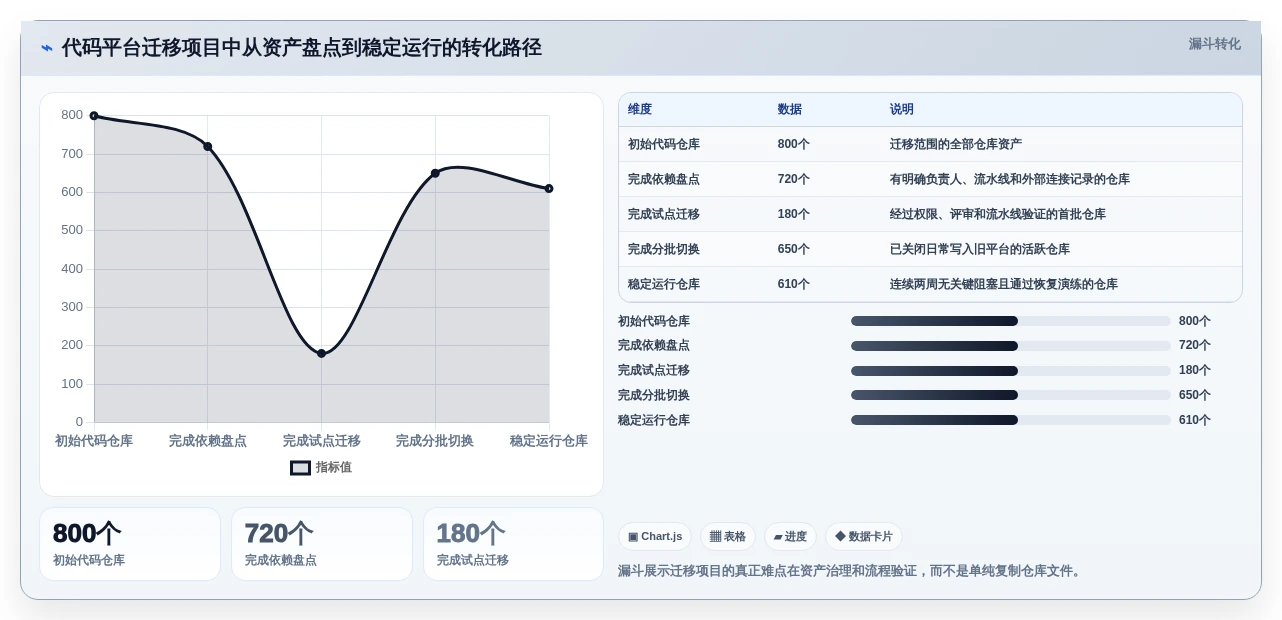Click the 完成分批切换 progress bar
This screenshot has height=620, width=1282.
coord(1011,395)
